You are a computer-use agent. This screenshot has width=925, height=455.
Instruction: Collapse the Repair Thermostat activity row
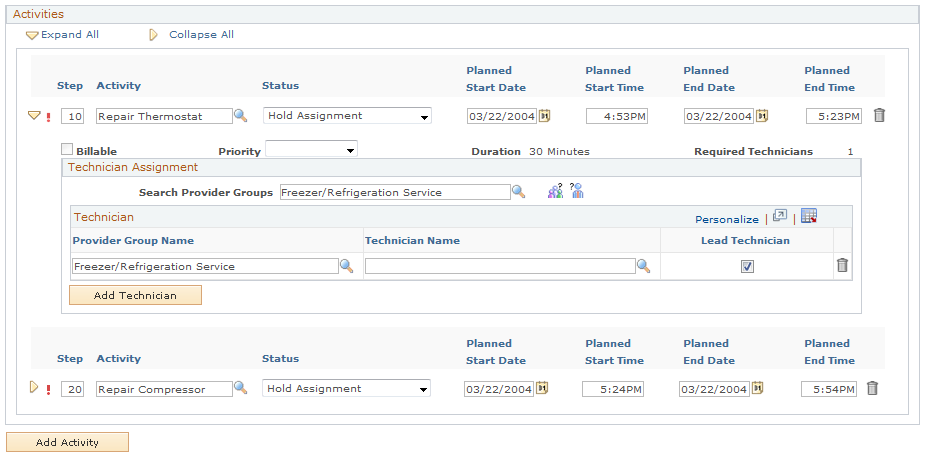(33, 116)
